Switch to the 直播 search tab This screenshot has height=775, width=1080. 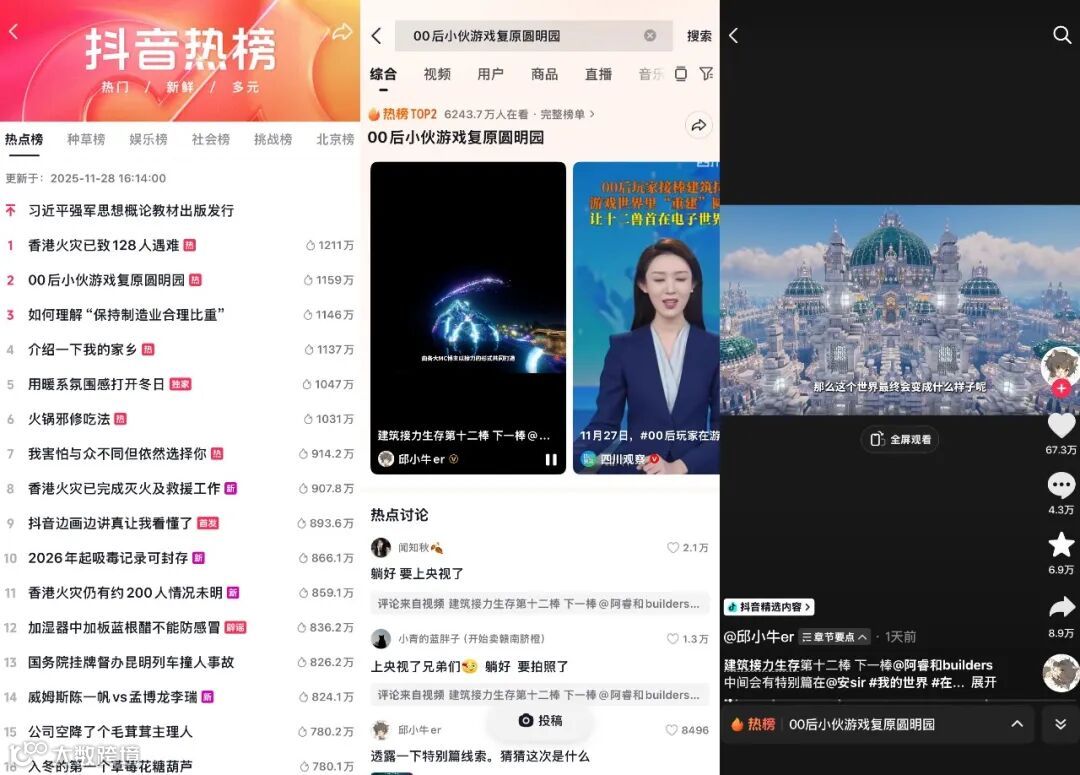pos(598,74)
